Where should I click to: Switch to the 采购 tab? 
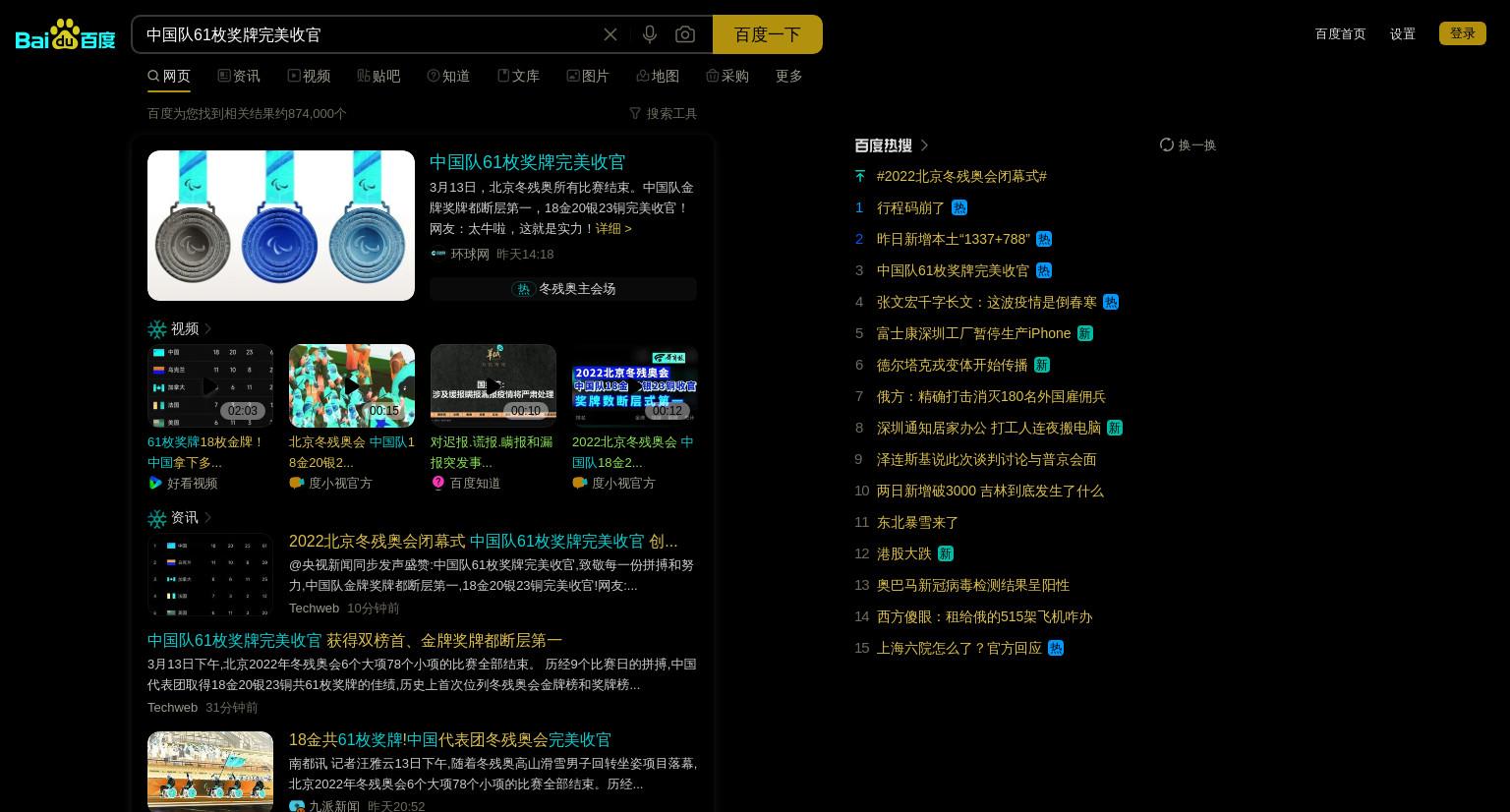(727, 76)
